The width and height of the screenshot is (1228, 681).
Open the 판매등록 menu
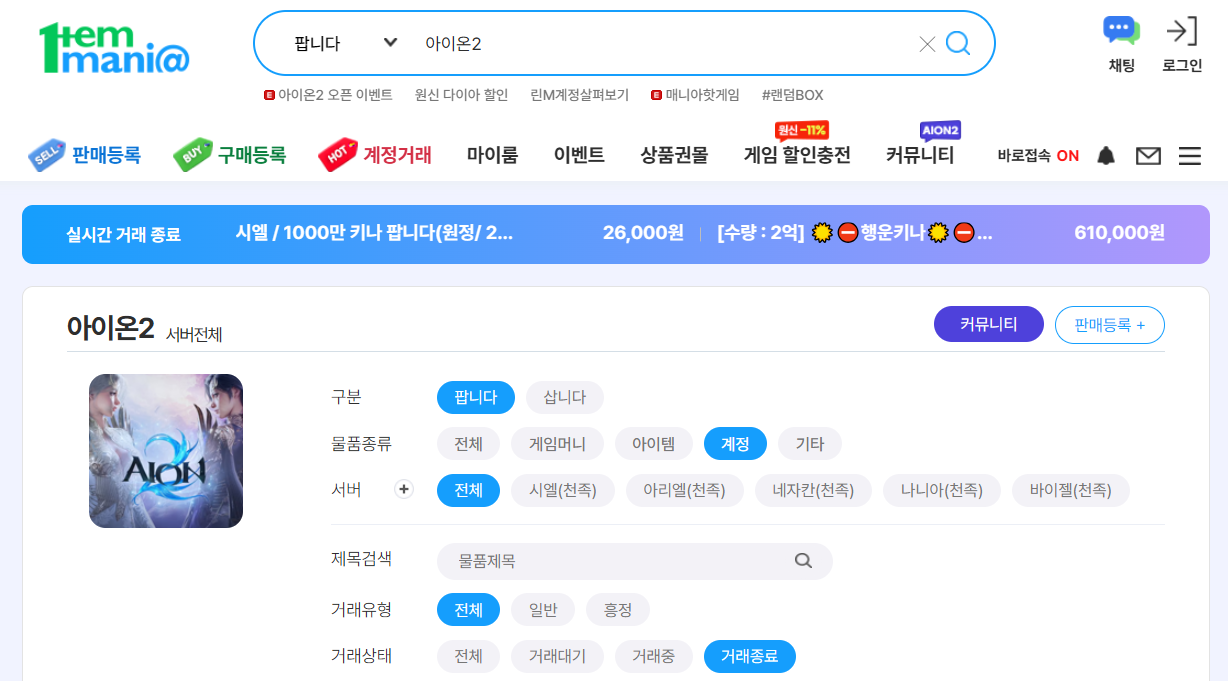pos(85,155)
